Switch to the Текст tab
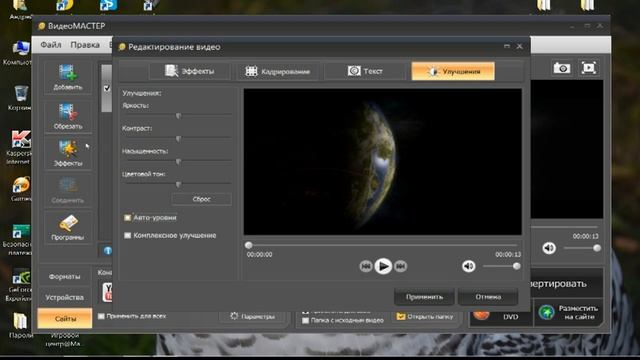 (x=365, y=71)
